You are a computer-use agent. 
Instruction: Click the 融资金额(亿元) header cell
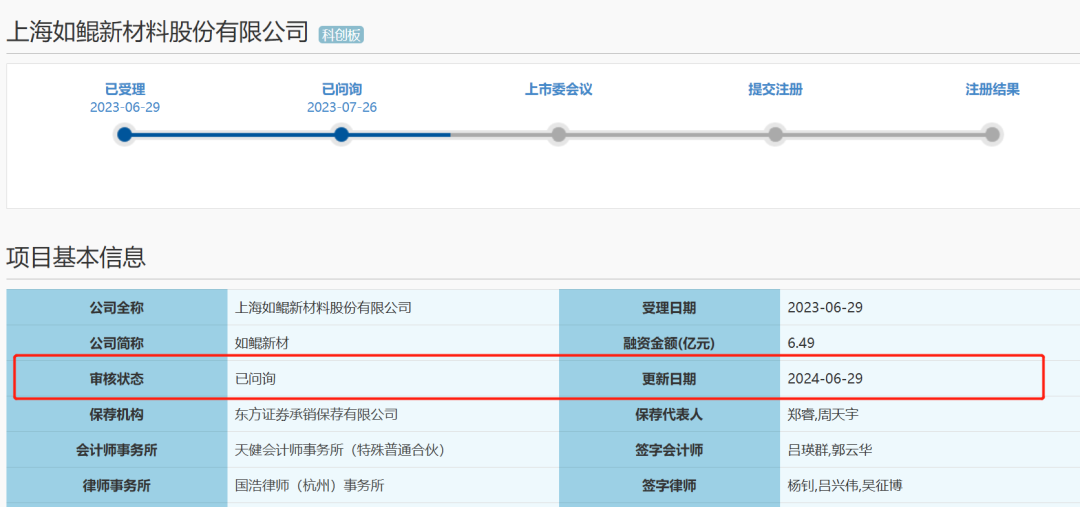(x=669, y=343)
